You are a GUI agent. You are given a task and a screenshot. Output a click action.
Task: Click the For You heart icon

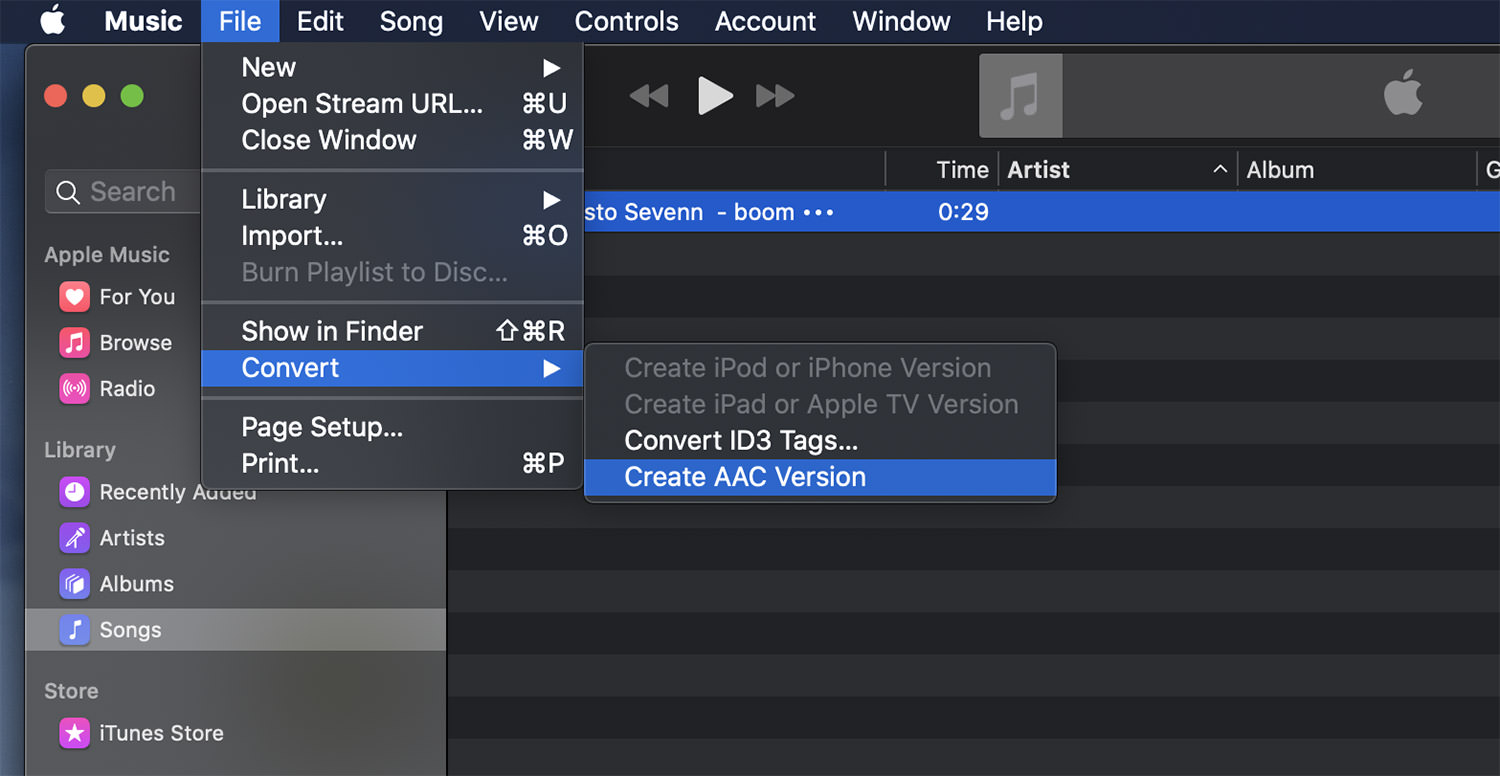(x=75, y=297)
